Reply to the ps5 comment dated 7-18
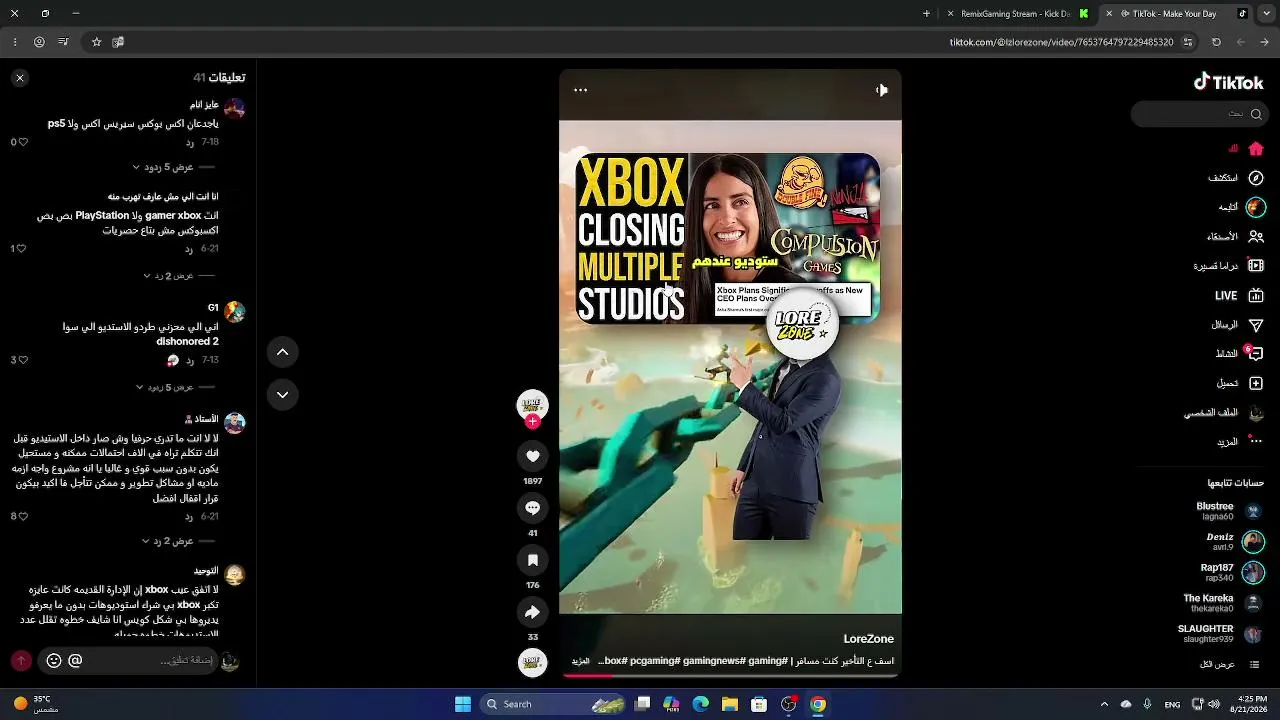 (x=189, y=142)
